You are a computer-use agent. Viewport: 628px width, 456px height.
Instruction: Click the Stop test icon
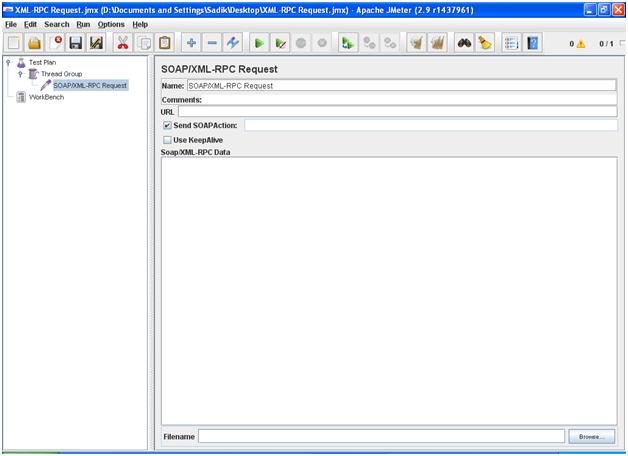301,43
